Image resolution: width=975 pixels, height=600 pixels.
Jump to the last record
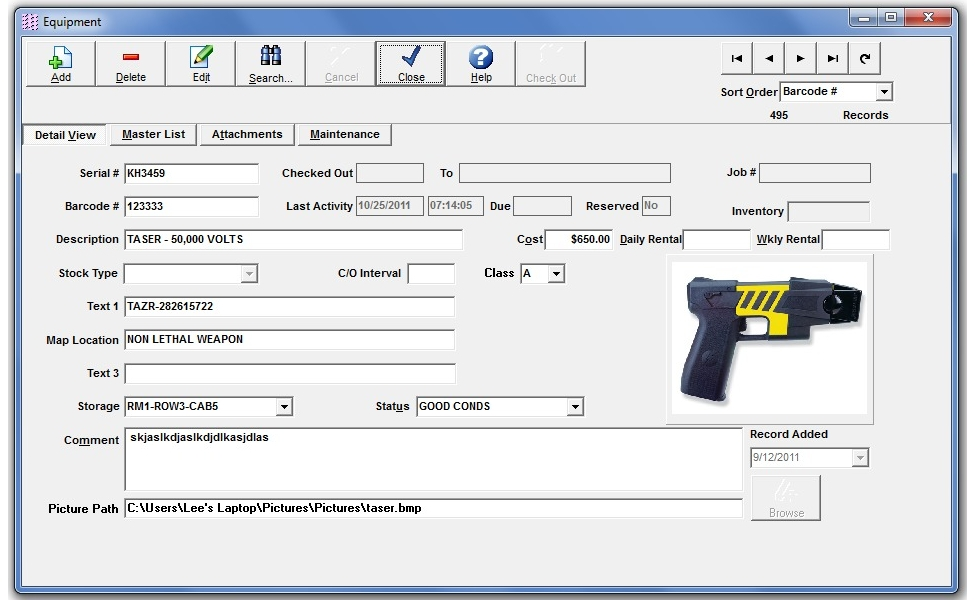(x=832, y=58)
